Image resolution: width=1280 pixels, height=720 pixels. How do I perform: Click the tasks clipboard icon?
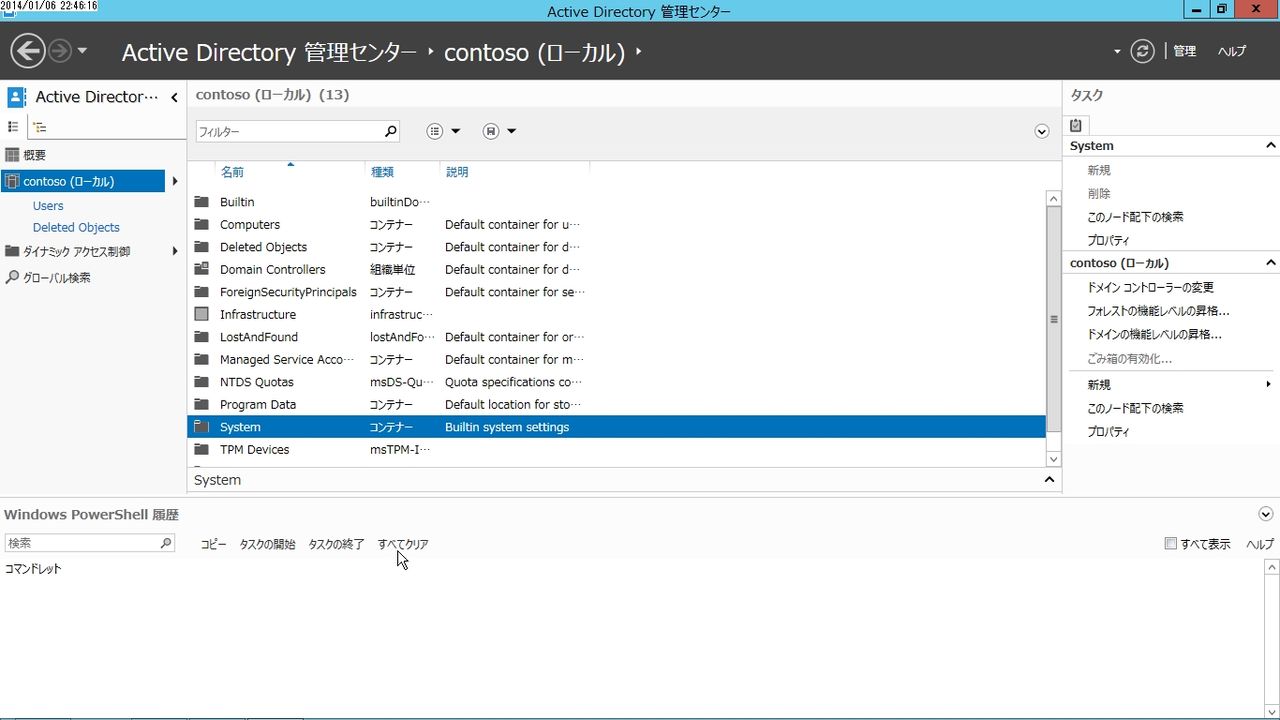coord(1076,125)
